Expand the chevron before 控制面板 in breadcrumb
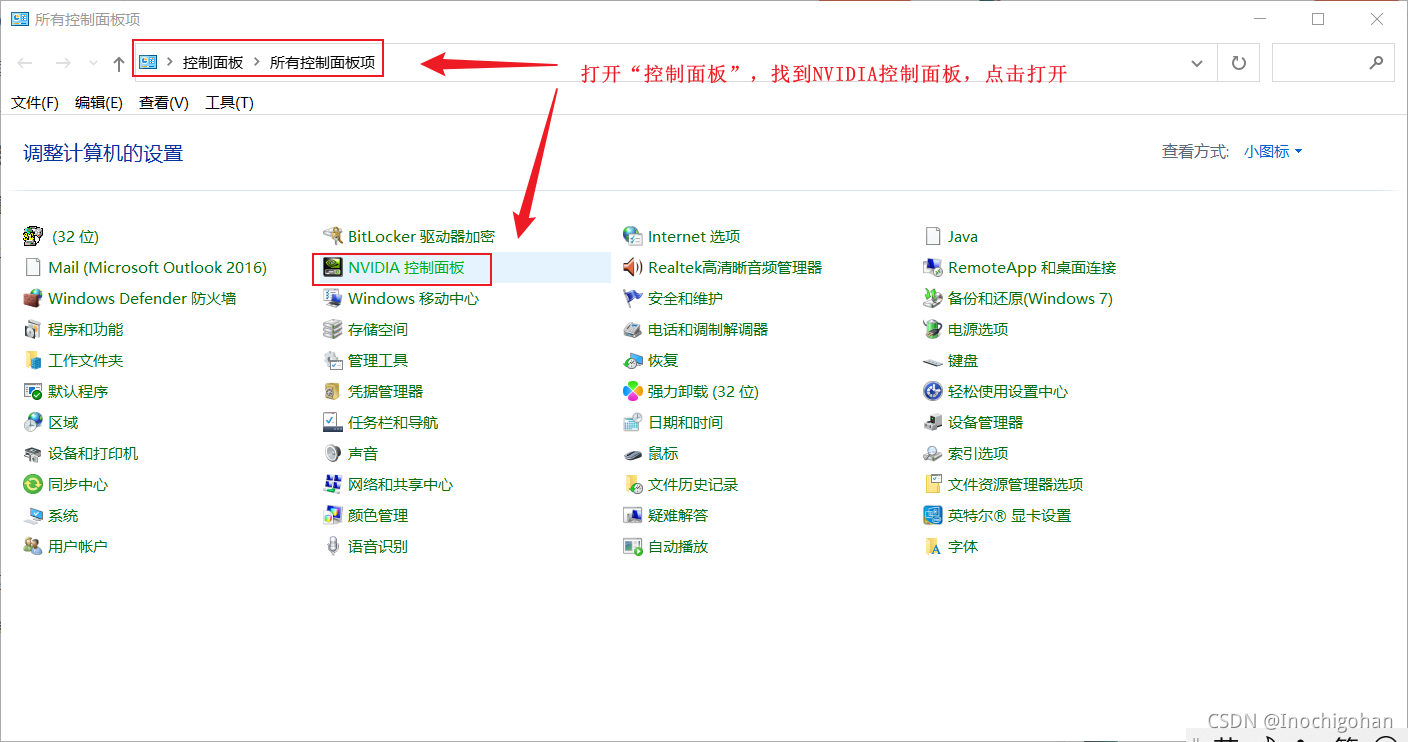This screenshot has width=1408, height=742. (170, 62)
